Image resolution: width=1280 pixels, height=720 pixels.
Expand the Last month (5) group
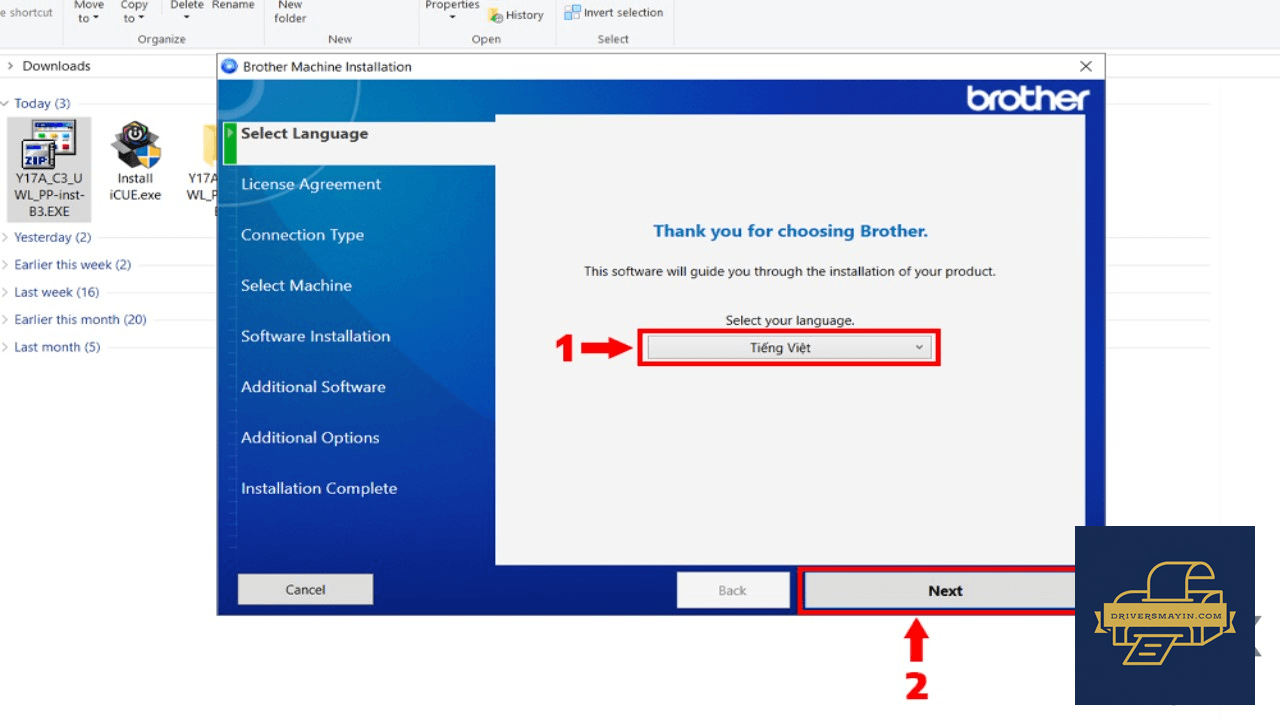[5, 348]
